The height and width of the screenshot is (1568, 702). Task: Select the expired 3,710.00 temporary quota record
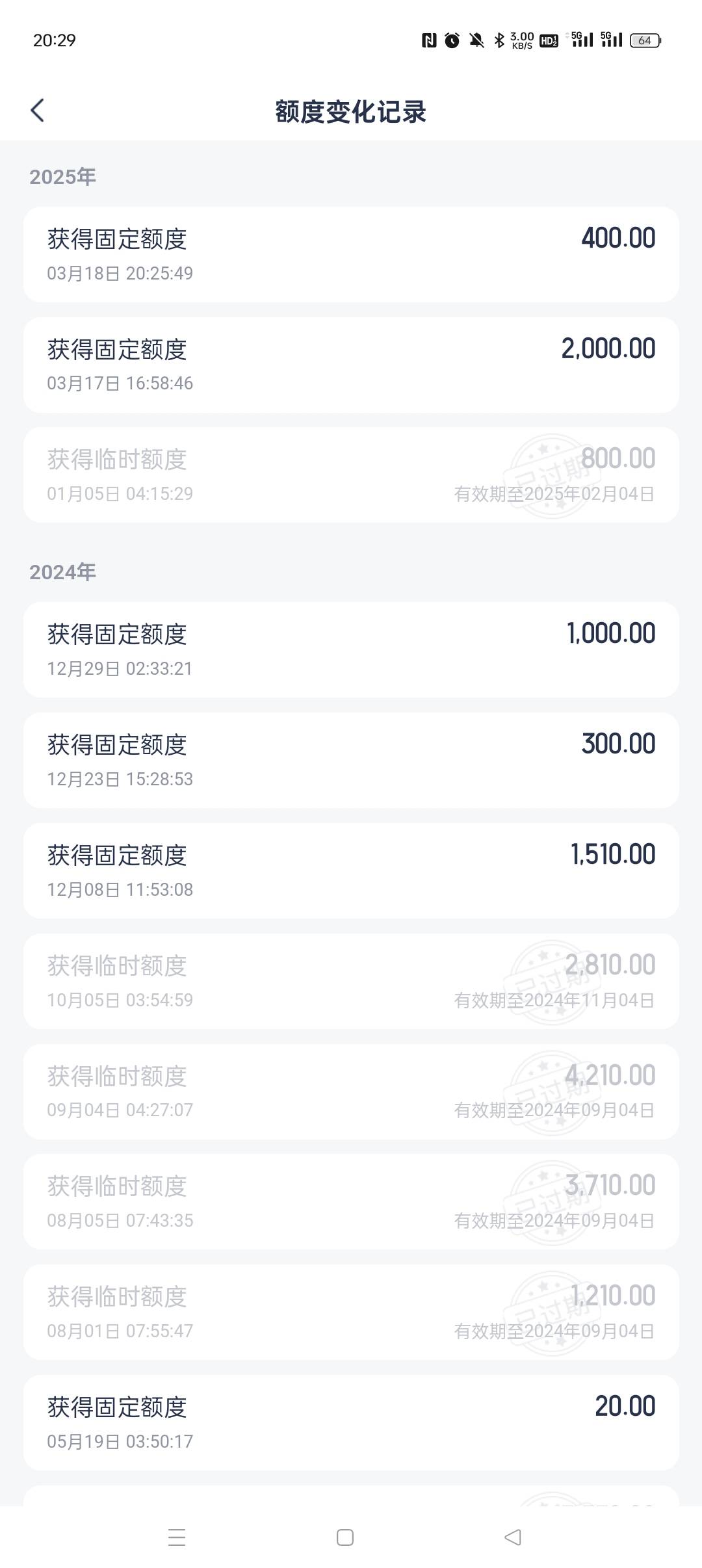click(351, 1201)
